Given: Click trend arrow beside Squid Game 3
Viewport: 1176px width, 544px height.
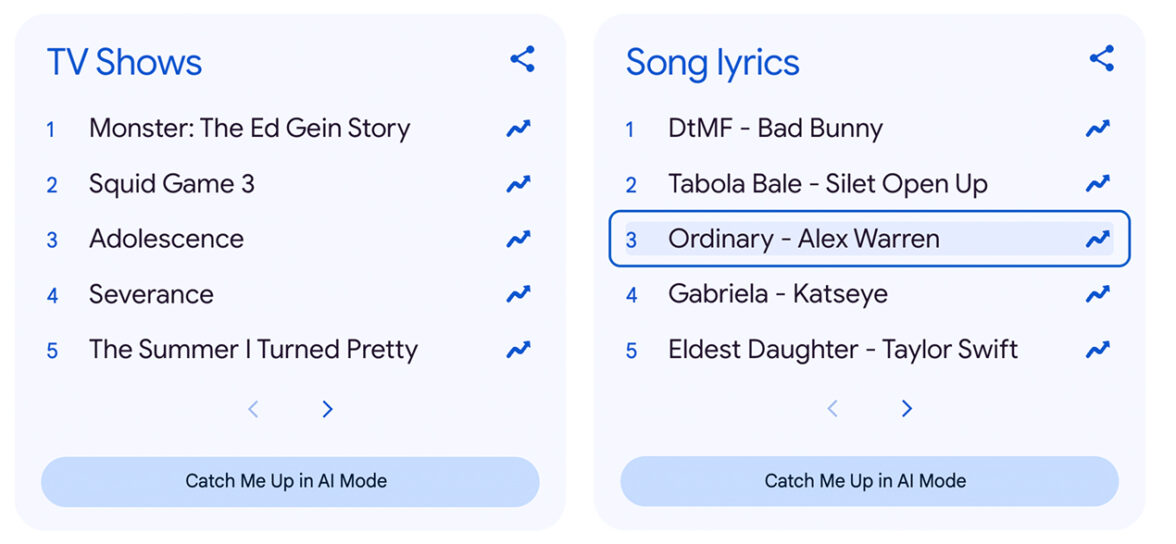Looking at the screenshot, I should pyautogui.click(x=518, y=184).
